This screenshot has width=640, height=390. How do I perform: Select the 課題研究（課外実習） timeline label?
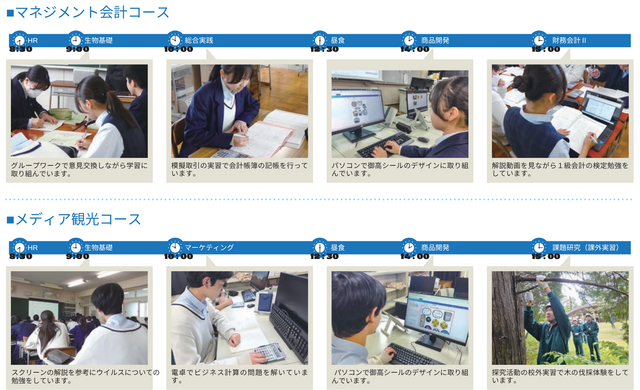pyautogui.click(x=586, y=248)
